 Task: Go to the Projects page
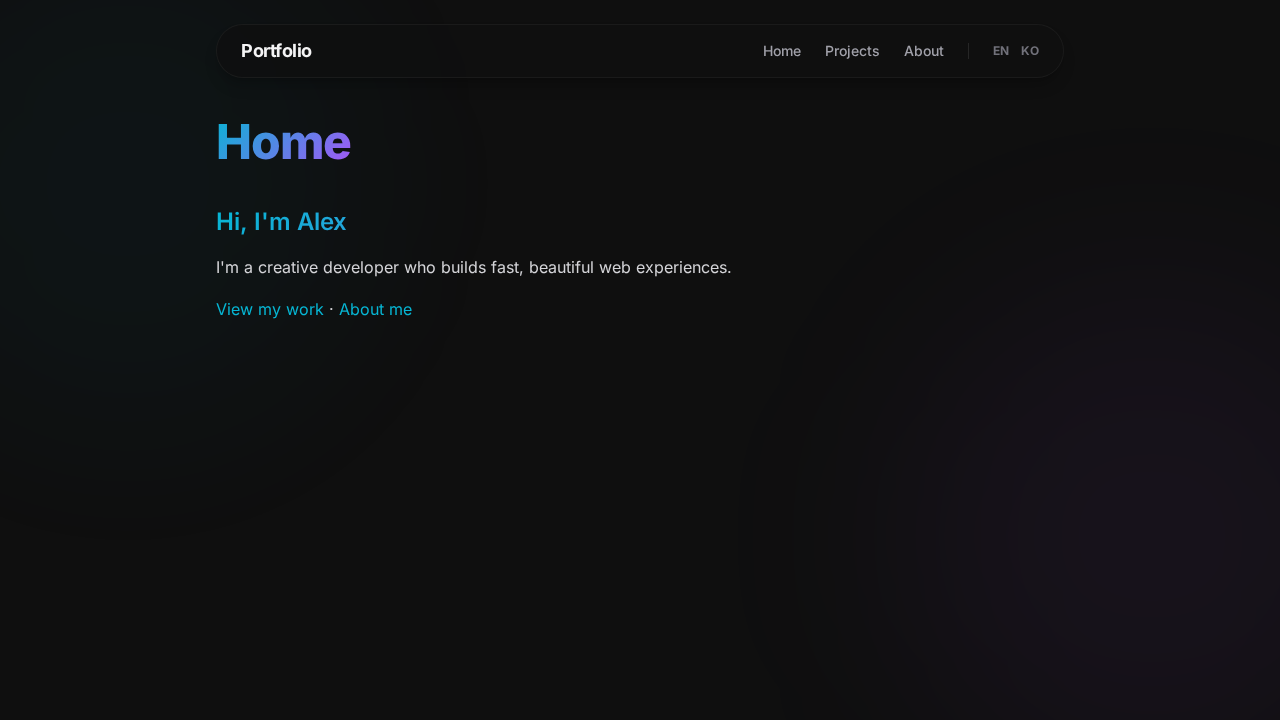[x=852, y=51]
